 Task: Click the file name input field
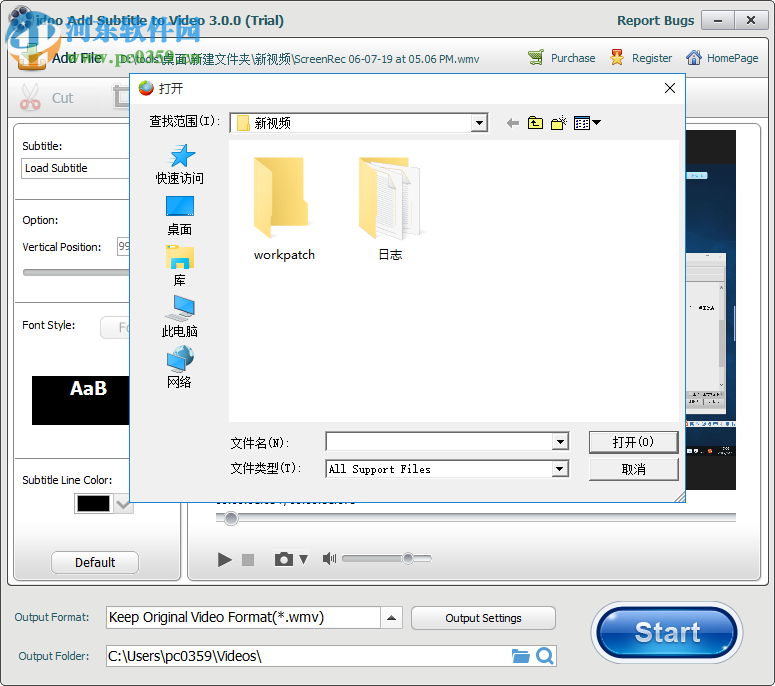(x=439, y=441)
